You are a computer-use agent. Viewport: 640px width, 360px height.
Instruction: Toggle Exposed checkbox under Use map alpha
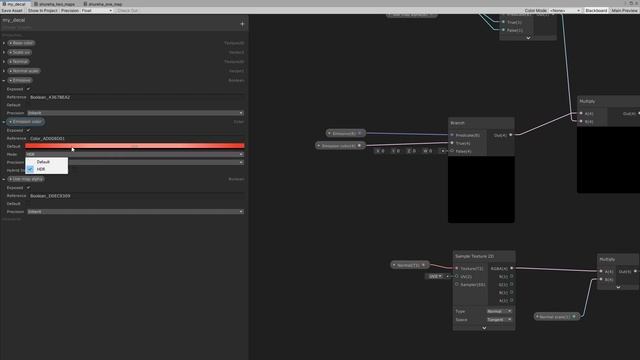[28, 188]
